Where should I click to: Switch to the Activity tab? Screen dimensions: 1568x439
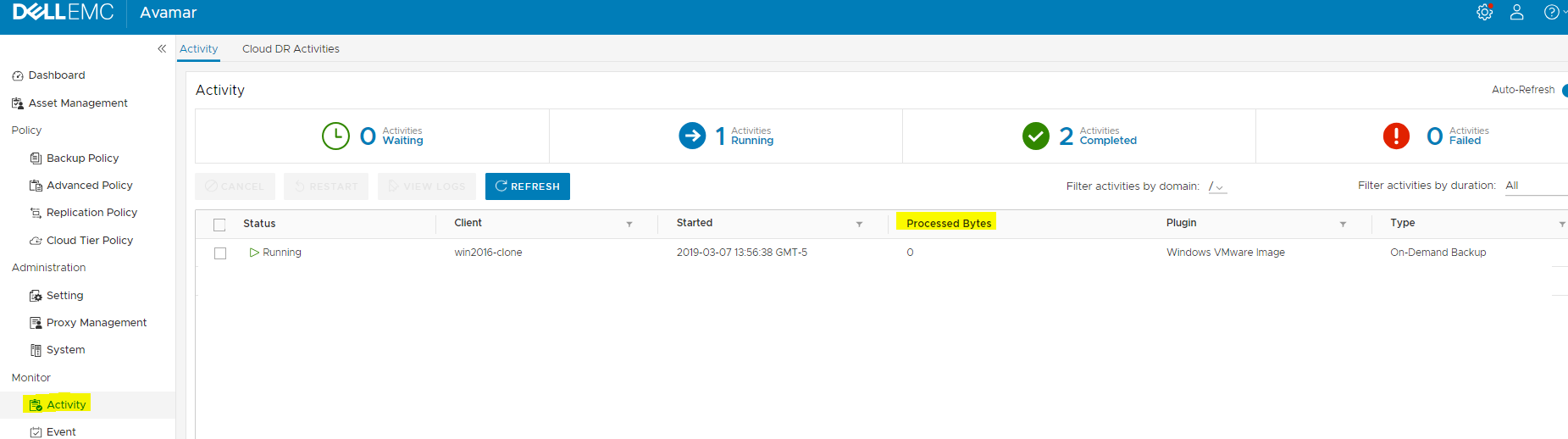point(199,49)
